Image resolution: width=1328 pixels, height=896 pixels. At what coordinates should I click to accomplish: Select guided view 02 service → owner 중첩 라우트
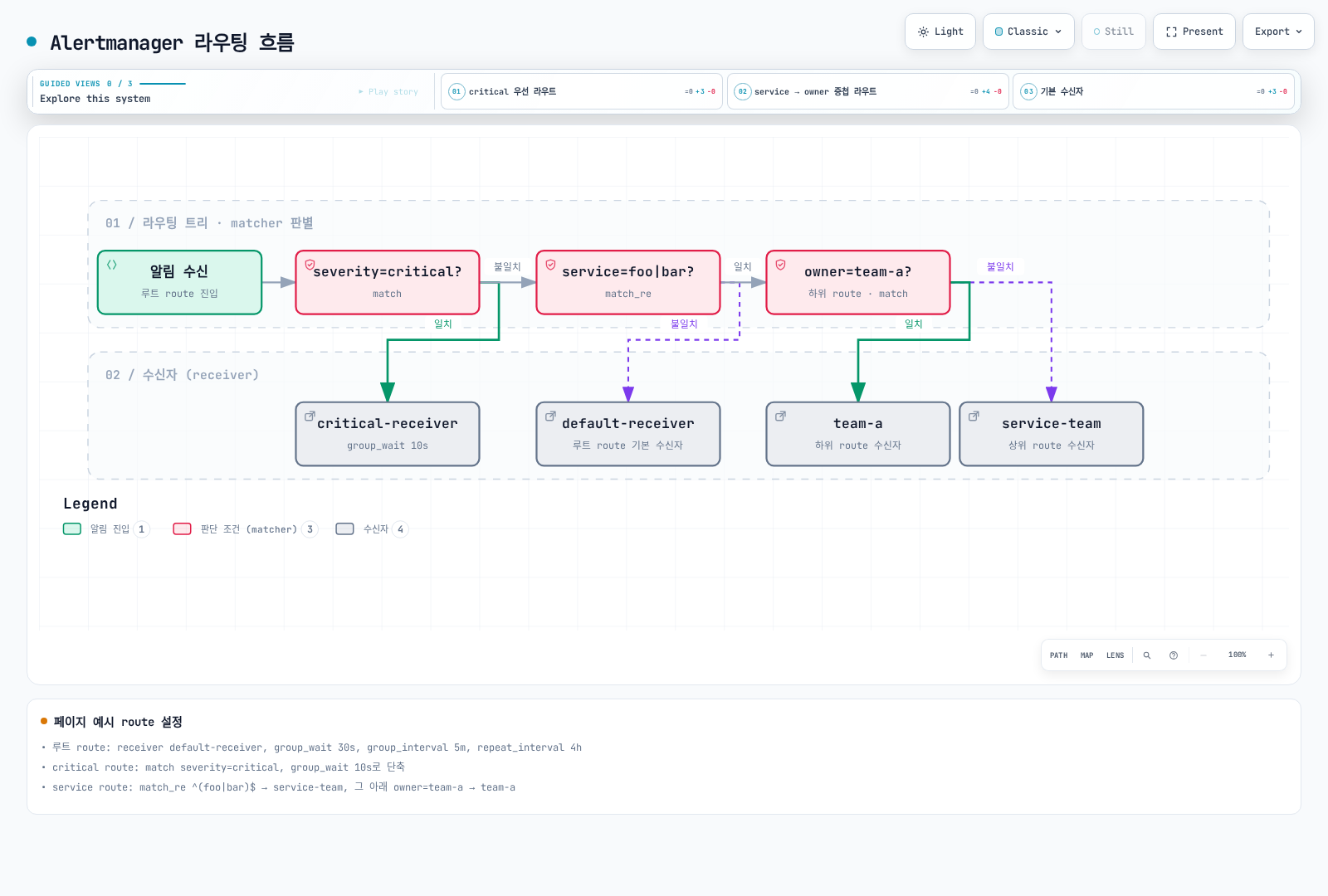(868, 91)
